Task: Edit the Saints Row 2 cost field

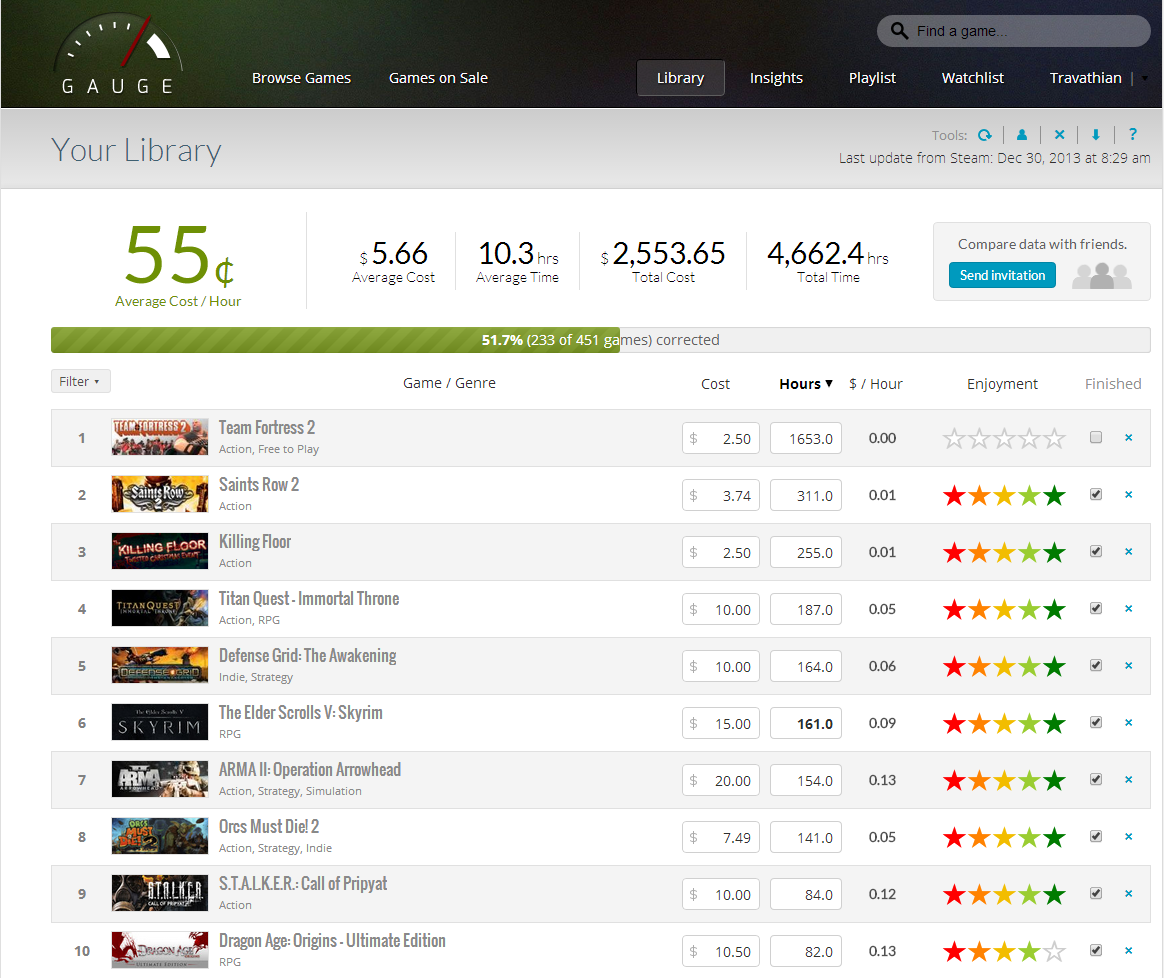Action: tap(721, 495)
